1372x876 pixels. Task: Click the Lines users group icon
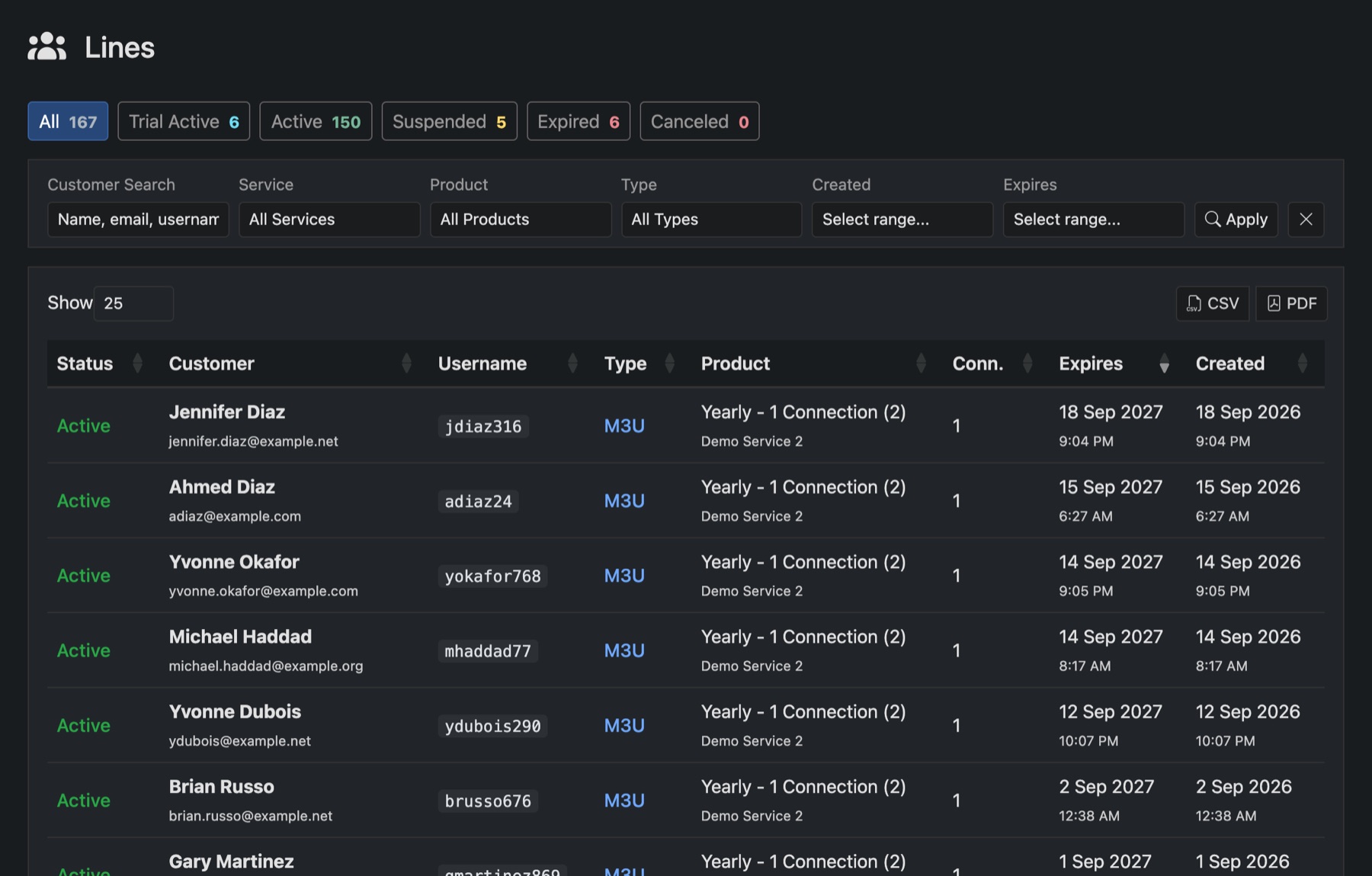[47, 47]
